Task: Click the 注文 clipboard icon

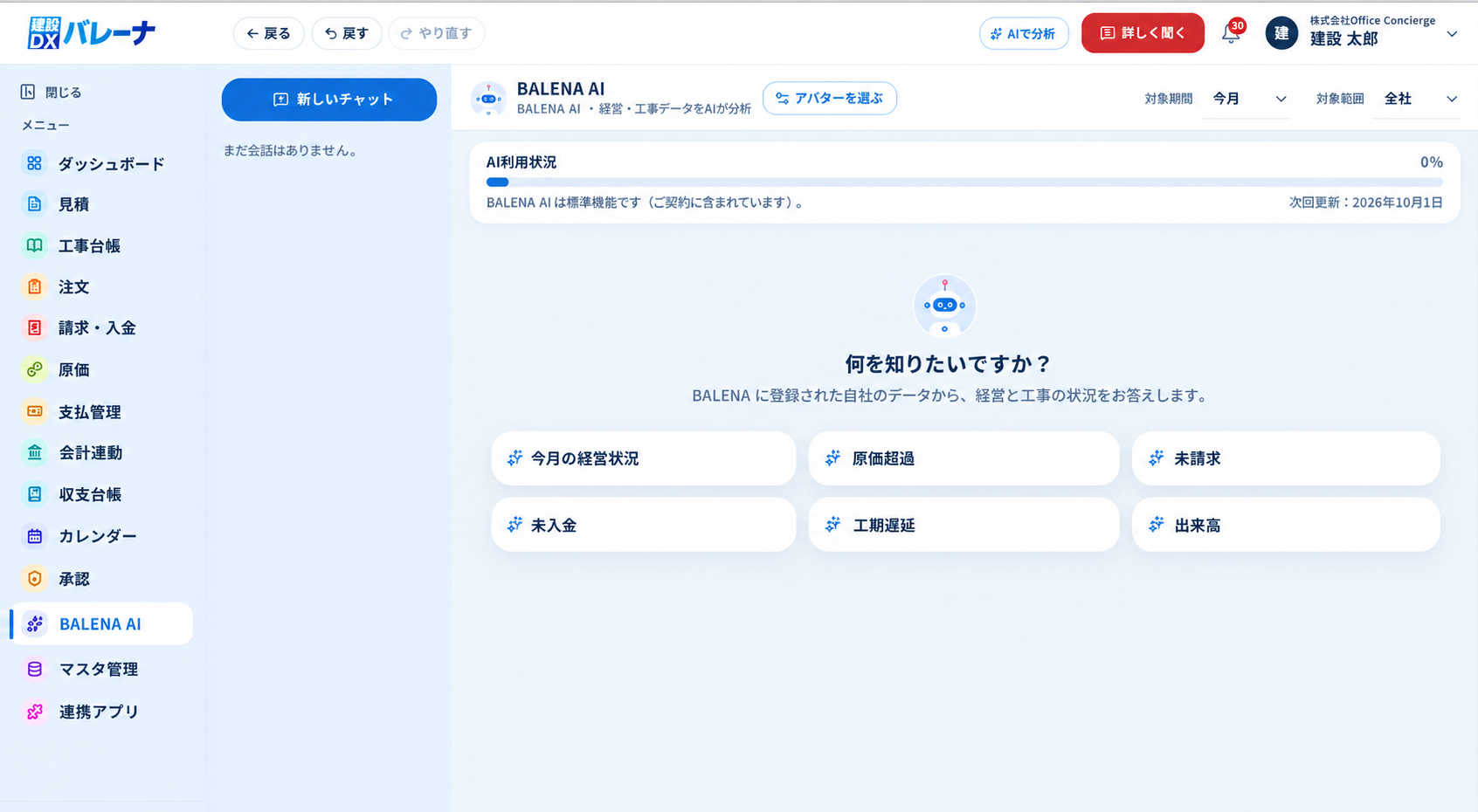Action: [x=34, y=286]
